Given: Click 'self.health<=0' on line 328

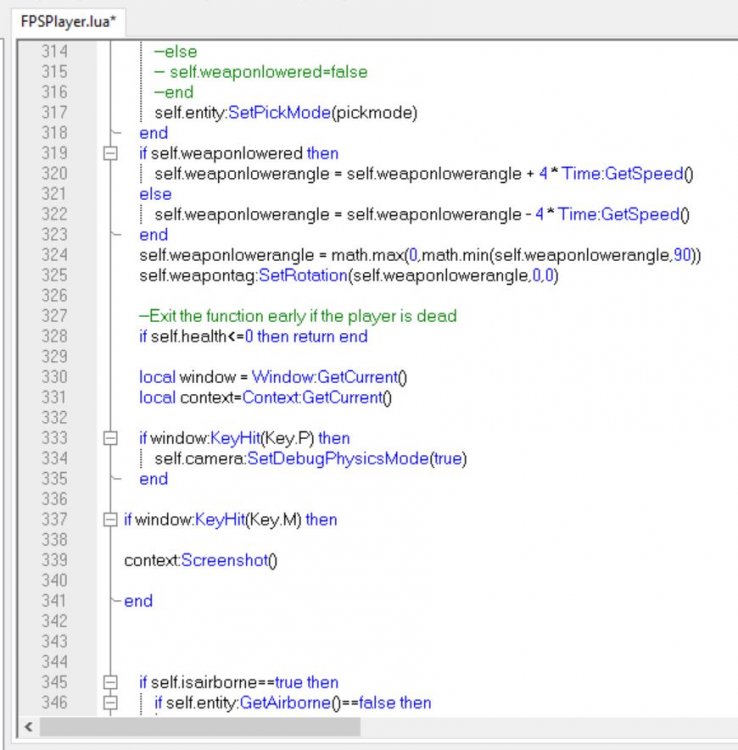Looking at the screenshot, I should [202, 336].
